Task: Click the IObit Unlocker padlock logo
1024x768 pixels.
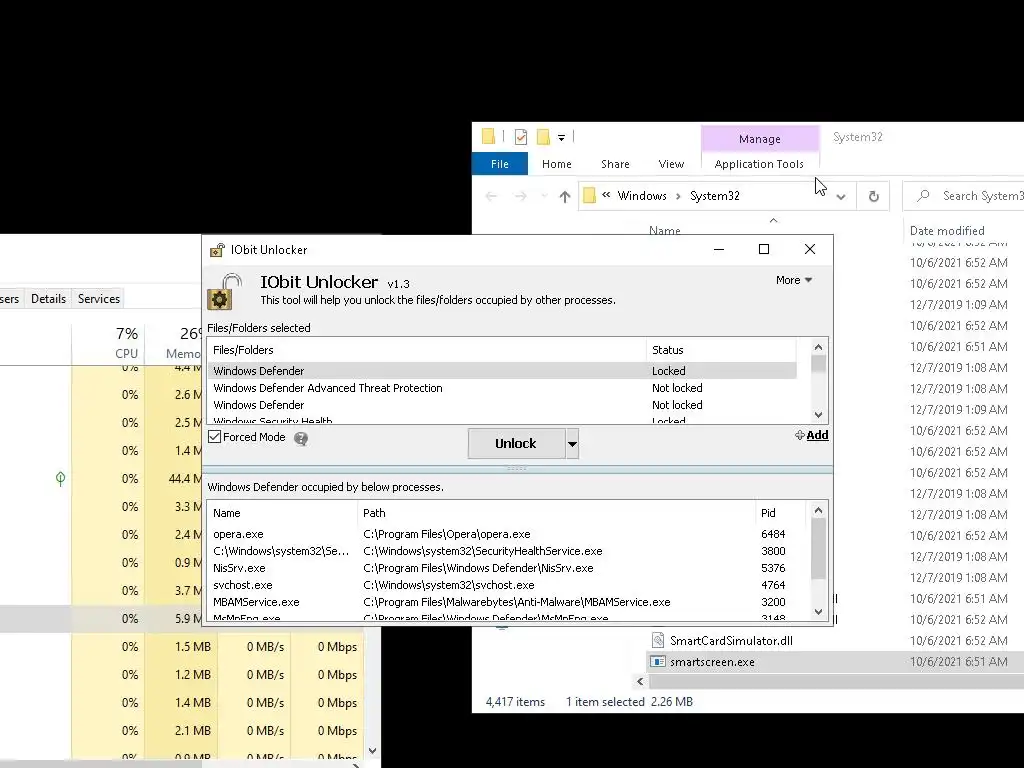Action: [224, 291]
